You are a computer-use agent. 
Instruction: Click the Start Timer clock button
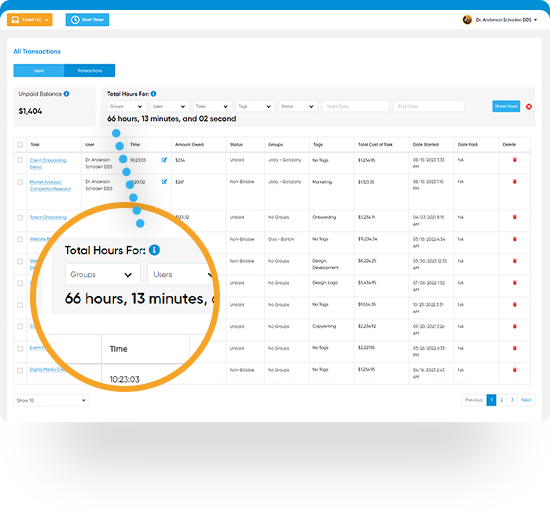click(x=87, y=20)
